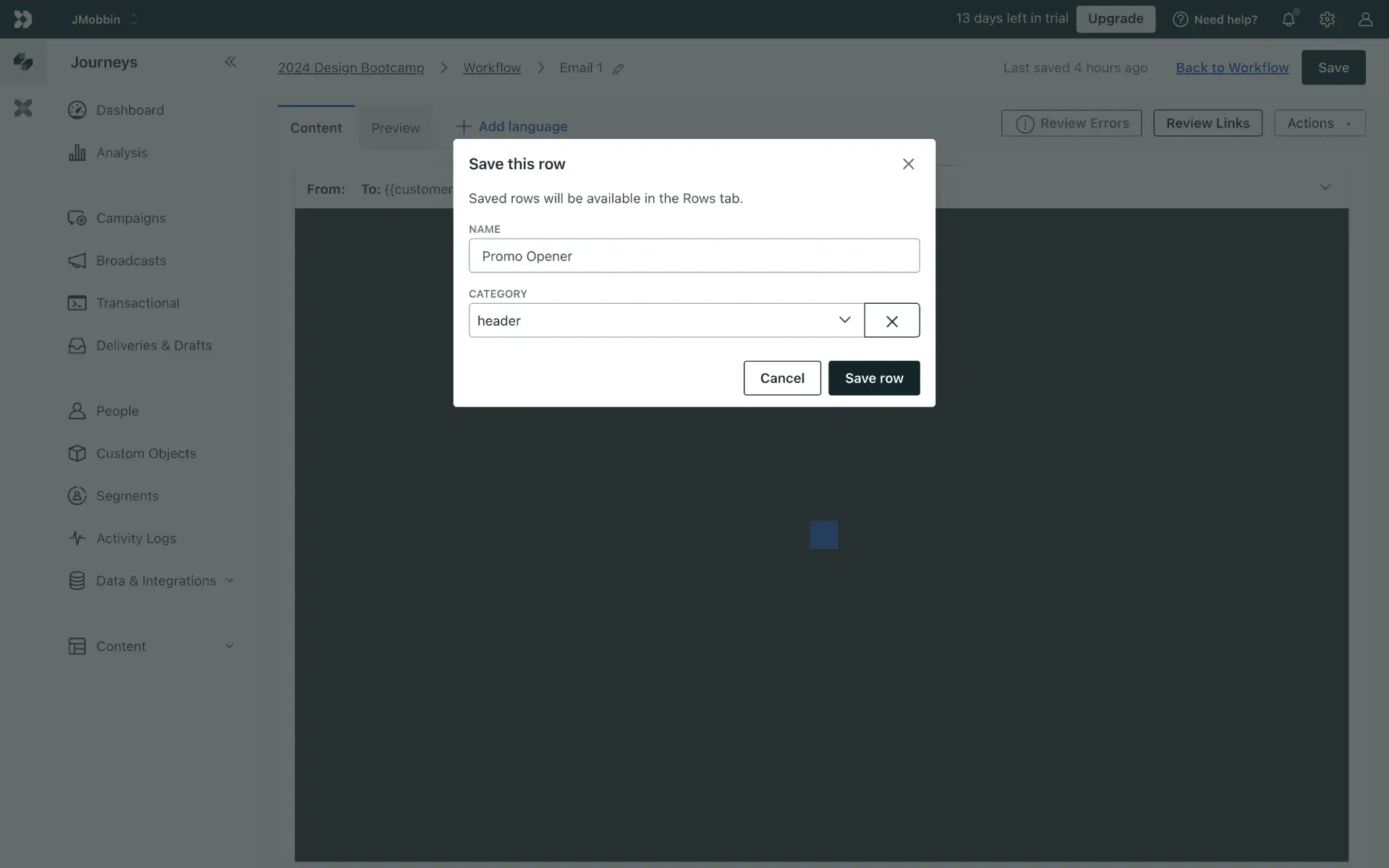This screenshot has width=1389, height=868.
Task: Clear category with the X button
Action: coord(891,320)
